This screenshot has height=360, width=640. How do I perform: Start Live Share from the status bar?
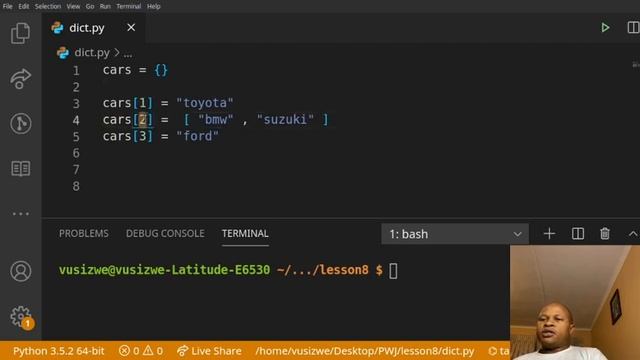209,351
